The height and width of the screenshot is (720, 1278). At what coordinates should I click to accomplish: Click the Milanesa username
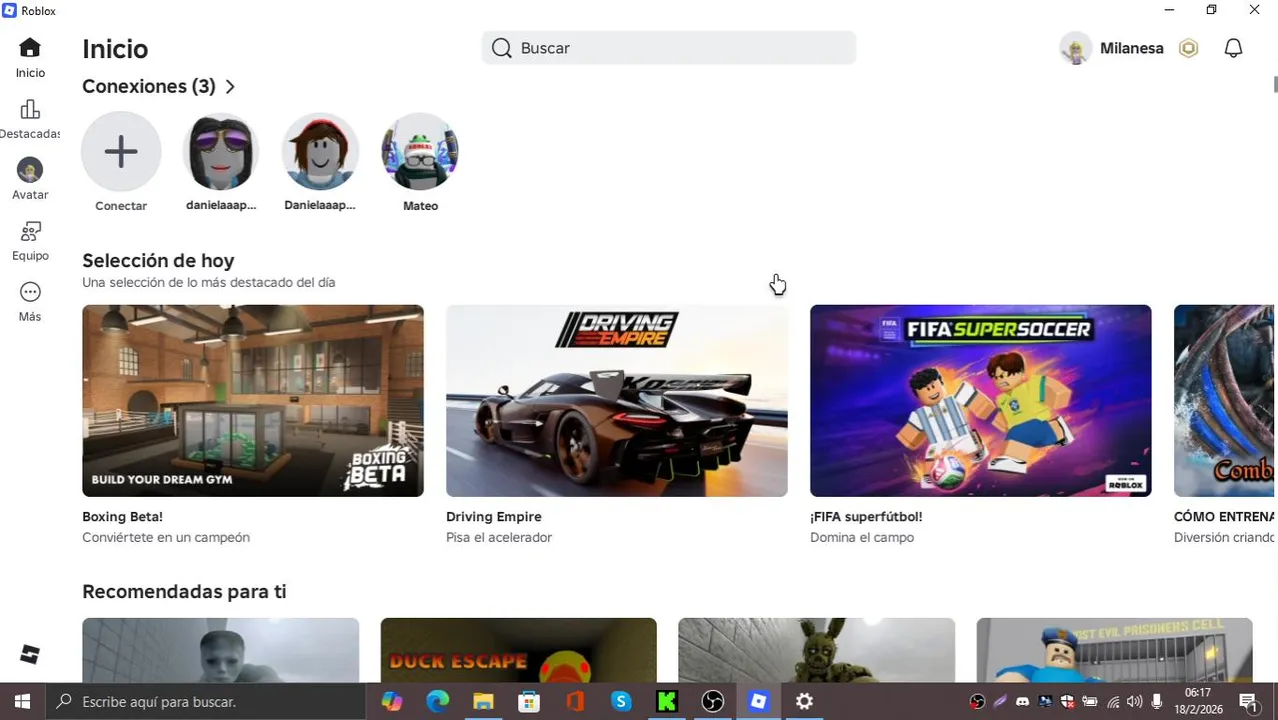pyautogui.click(x=1131, y=48)
